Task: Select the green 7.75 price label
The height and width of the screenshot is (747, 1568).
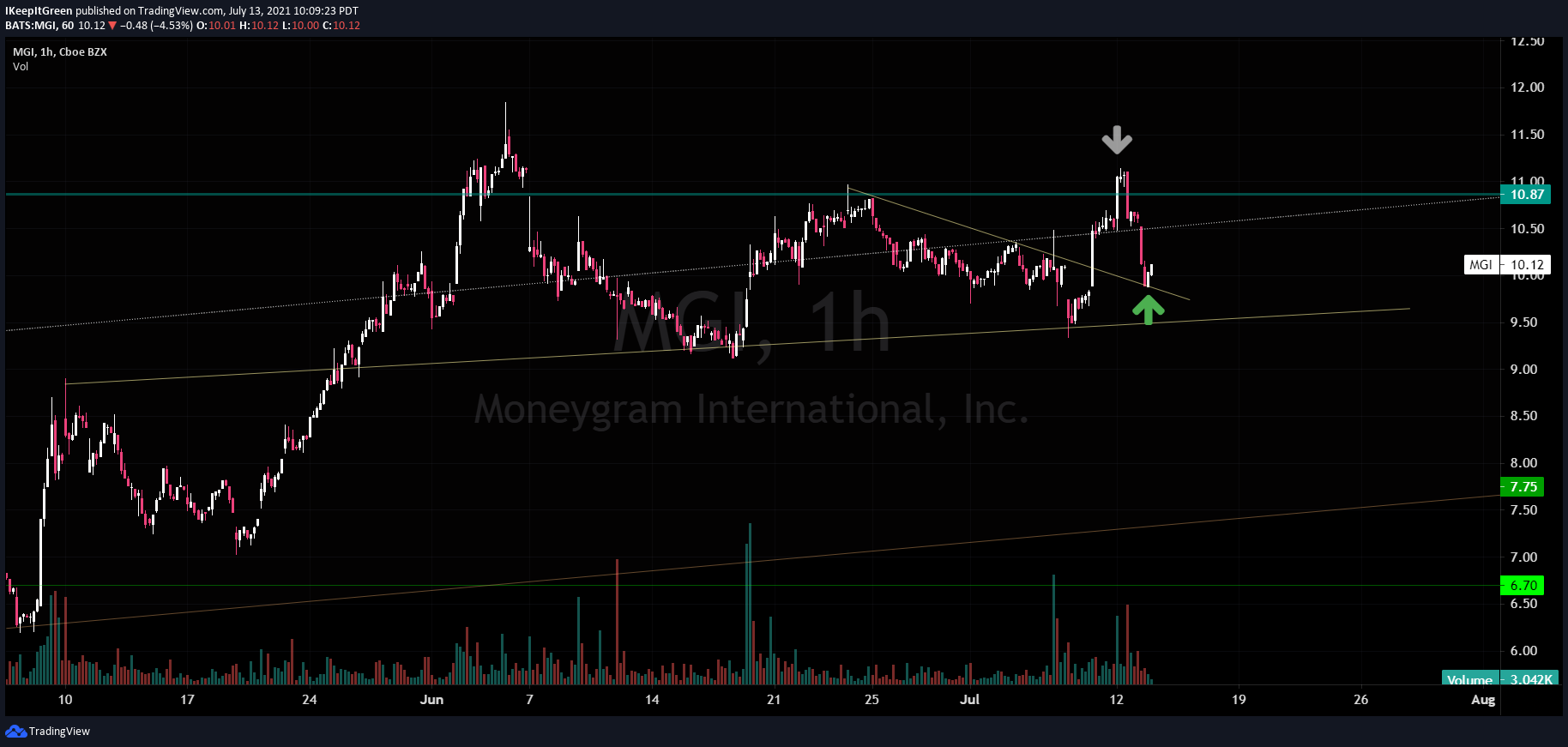Action: [x=1523, y=487]
